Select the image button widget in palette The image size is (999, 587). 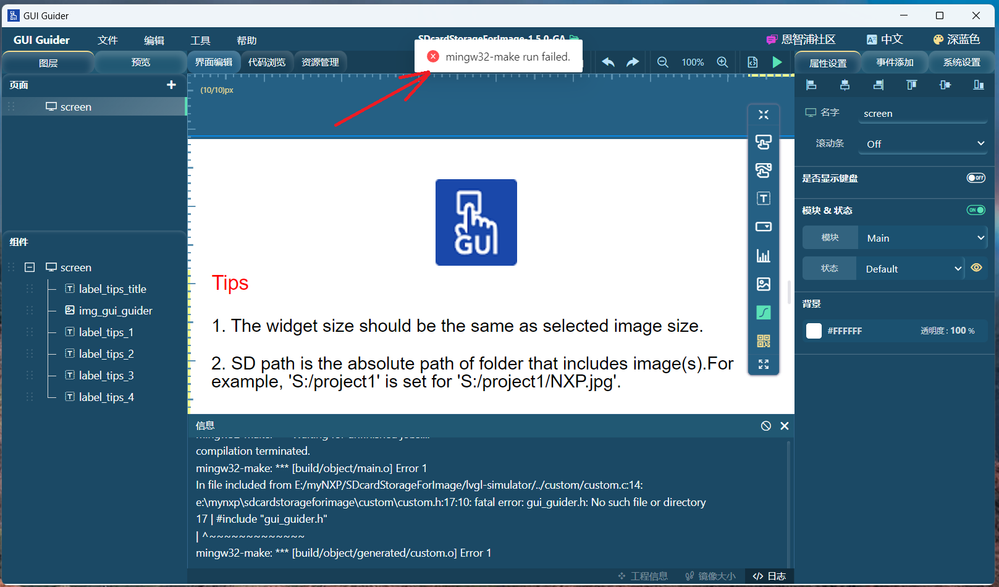[x=763, y=170]
